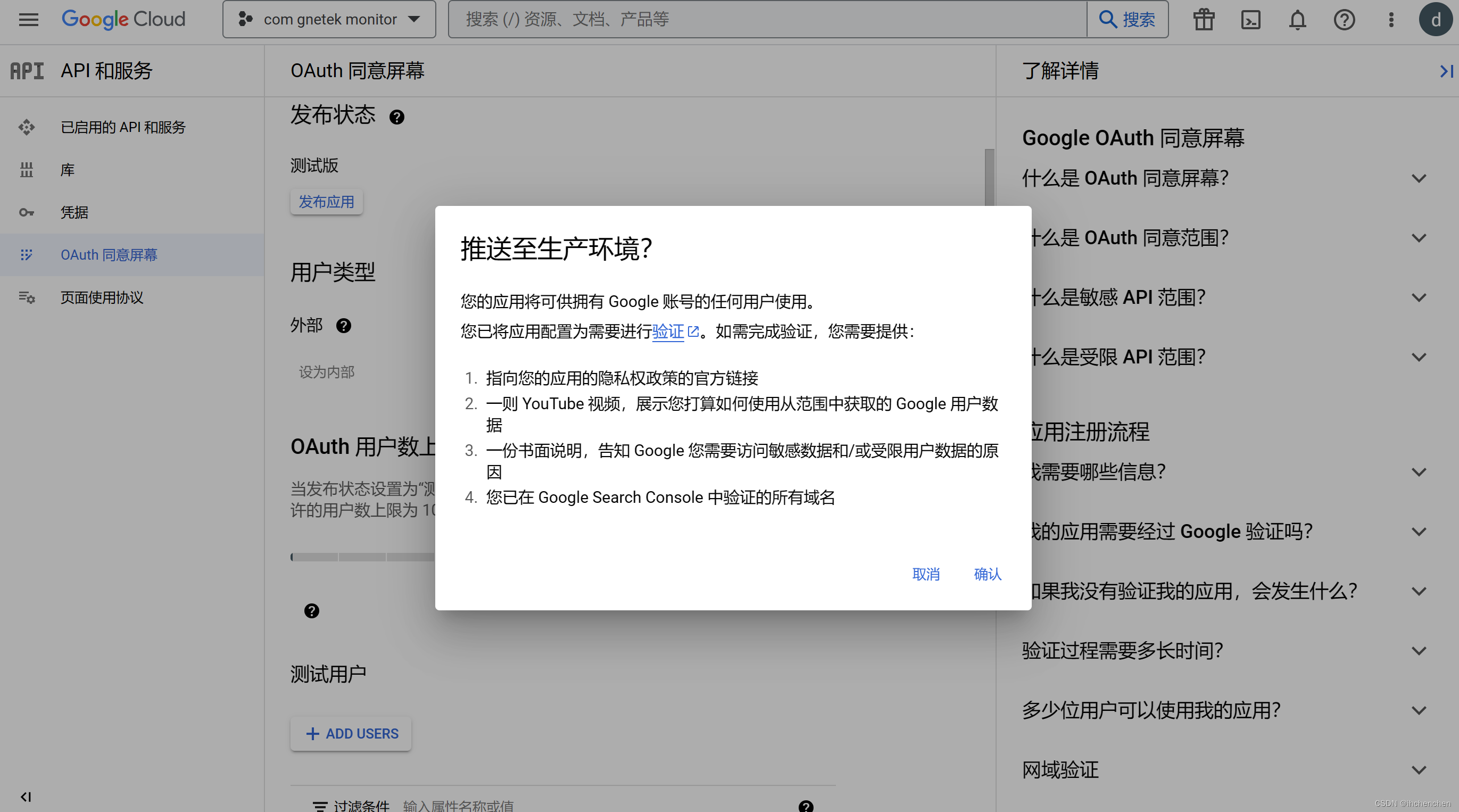Click the user avatar circle

(x=1436, y=19)
